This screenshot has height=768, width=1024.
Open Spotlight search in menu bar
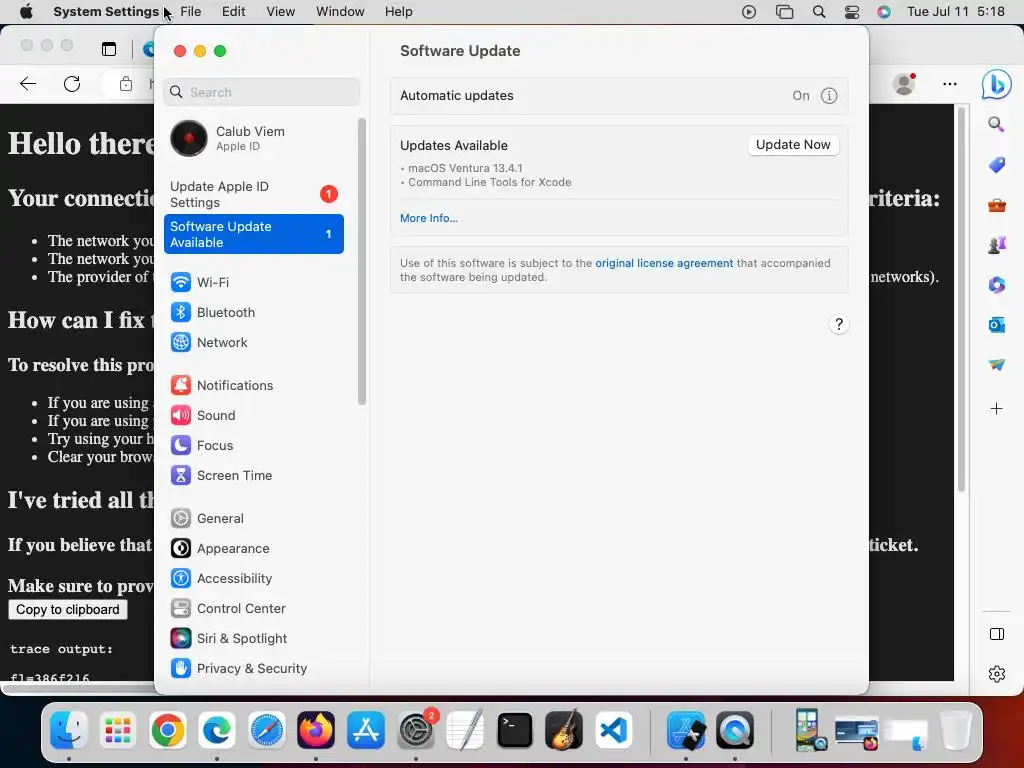tap(818, 12)
